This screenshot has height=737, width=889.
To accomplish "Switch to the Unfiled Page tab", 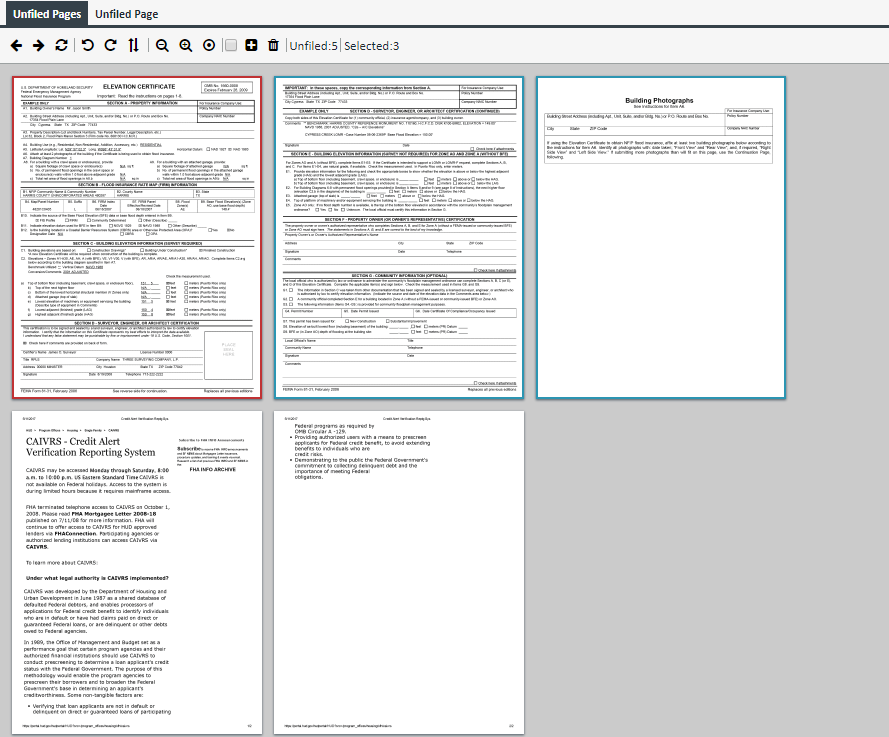I will point(127,14).
